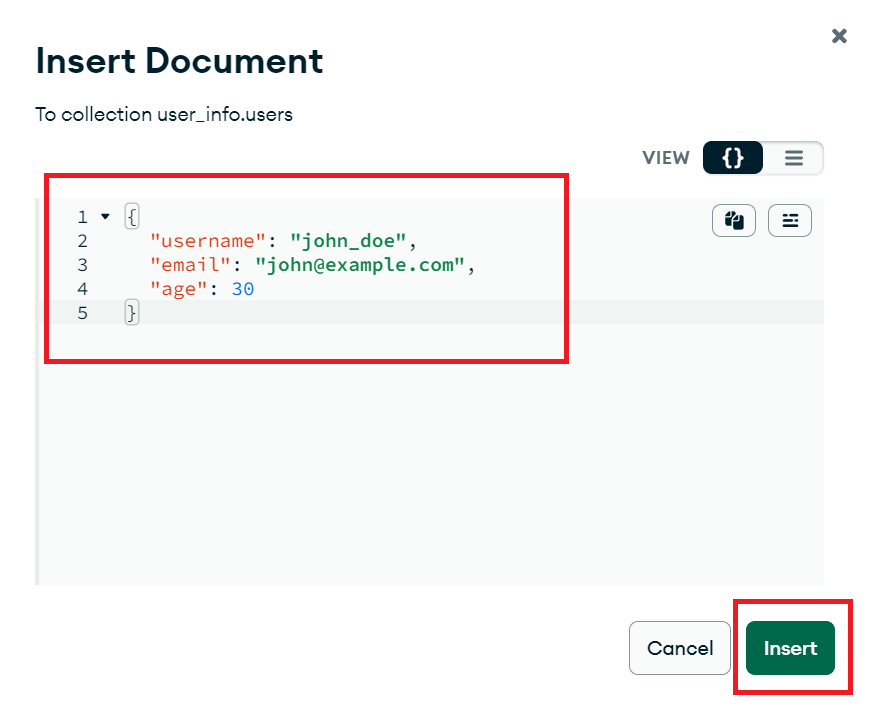Screen dimensions: 874x711
Task: Click line number 4 in gutter
Action: [82, 289]
